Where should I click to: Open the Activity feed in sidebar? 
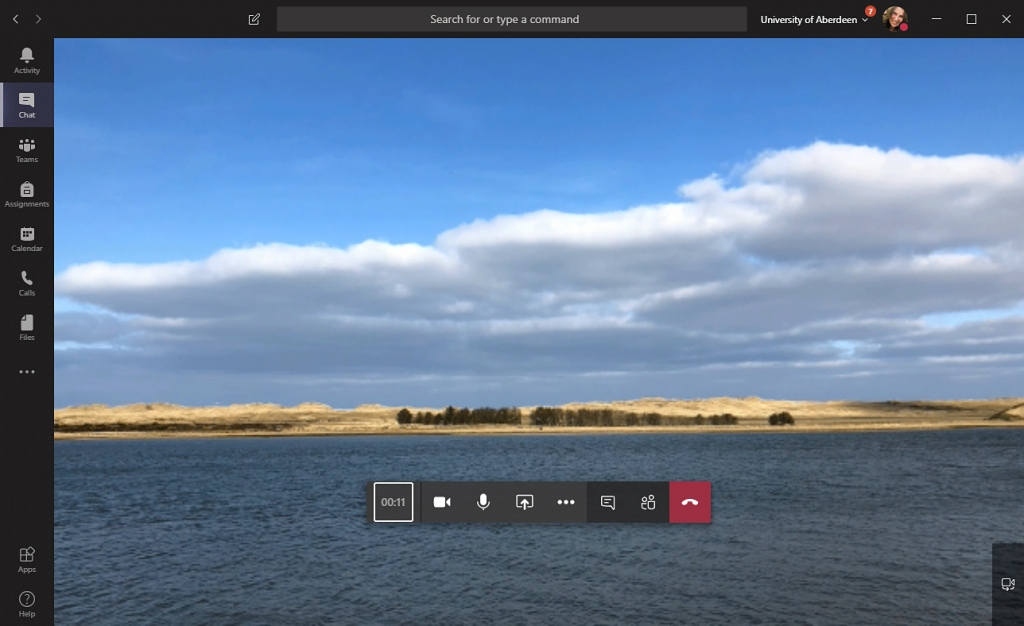point(27,60)
